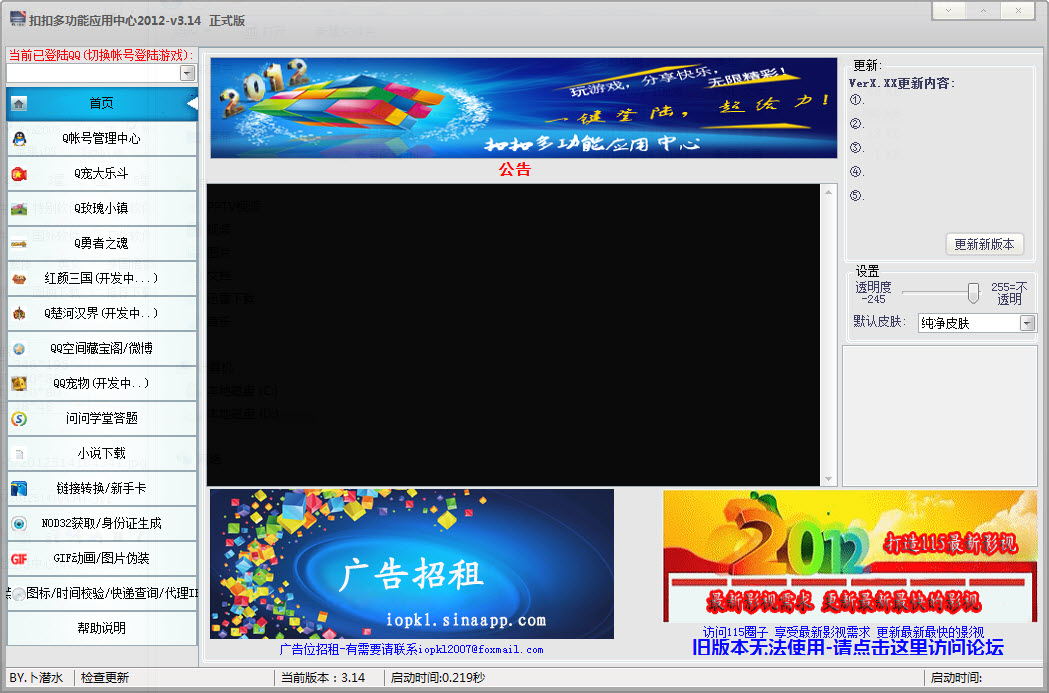This screenshot has width=1049, height=693.
Task: Click the VerX.XX更新内容 text
Action: pos(902,84)
